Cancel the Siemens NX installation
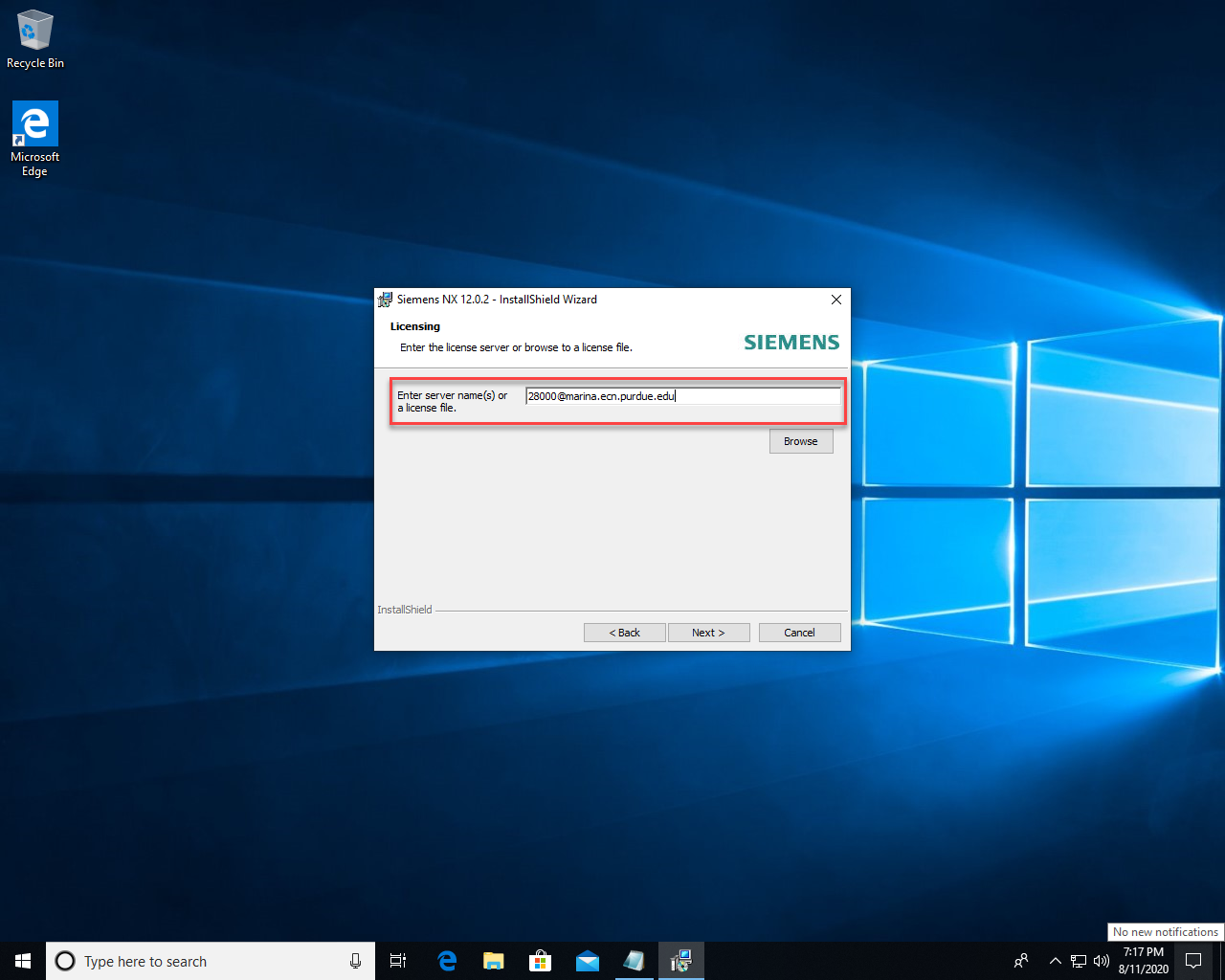Screen dimensions: 1225x980 click(799, 633)
